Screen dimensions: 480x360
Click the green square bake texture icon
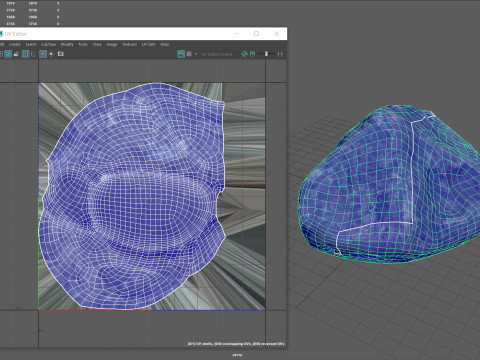pyautogui.click(x=252, y=54)
